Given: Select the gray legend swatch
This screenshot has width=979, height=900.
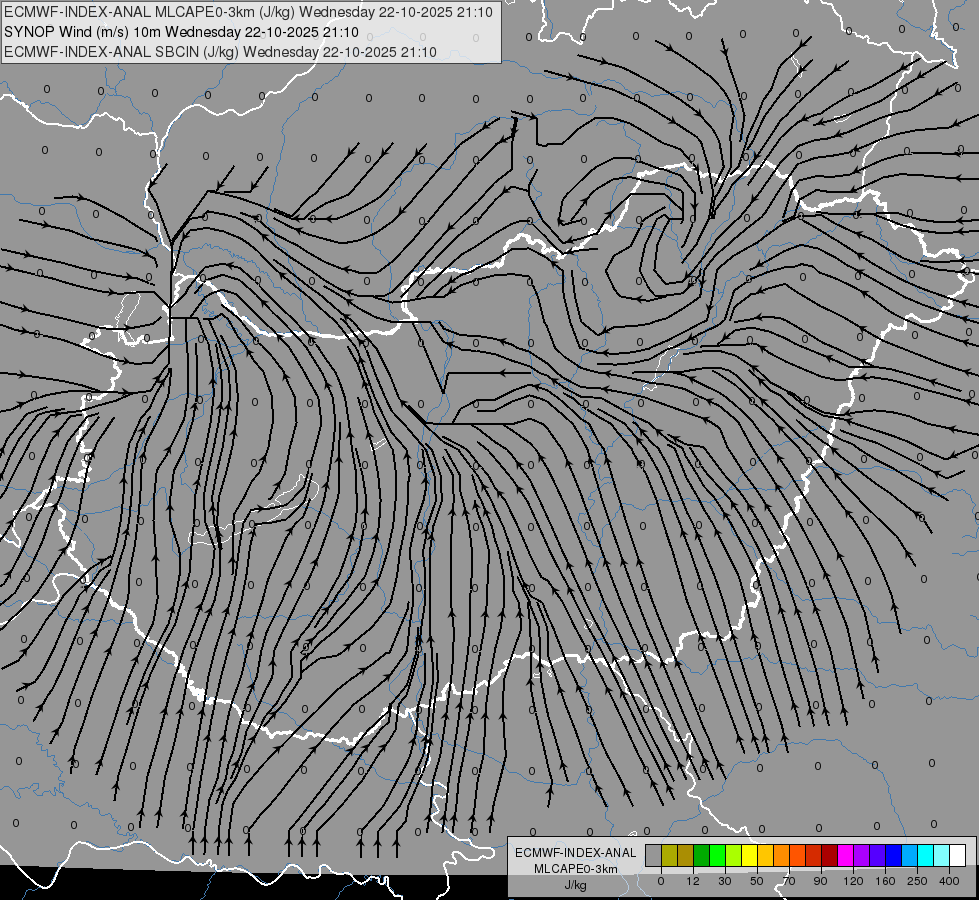Looking at the screenshot, I should click(654, 856).
